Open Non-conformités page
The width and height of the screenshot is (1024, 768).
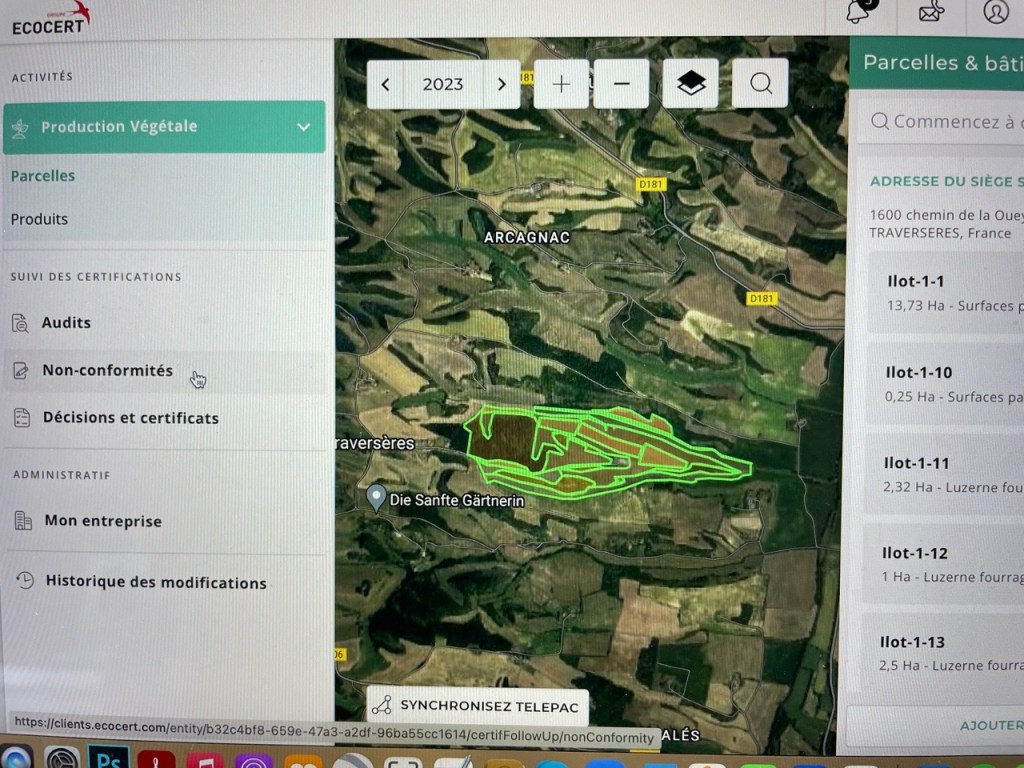click(107, 371)
